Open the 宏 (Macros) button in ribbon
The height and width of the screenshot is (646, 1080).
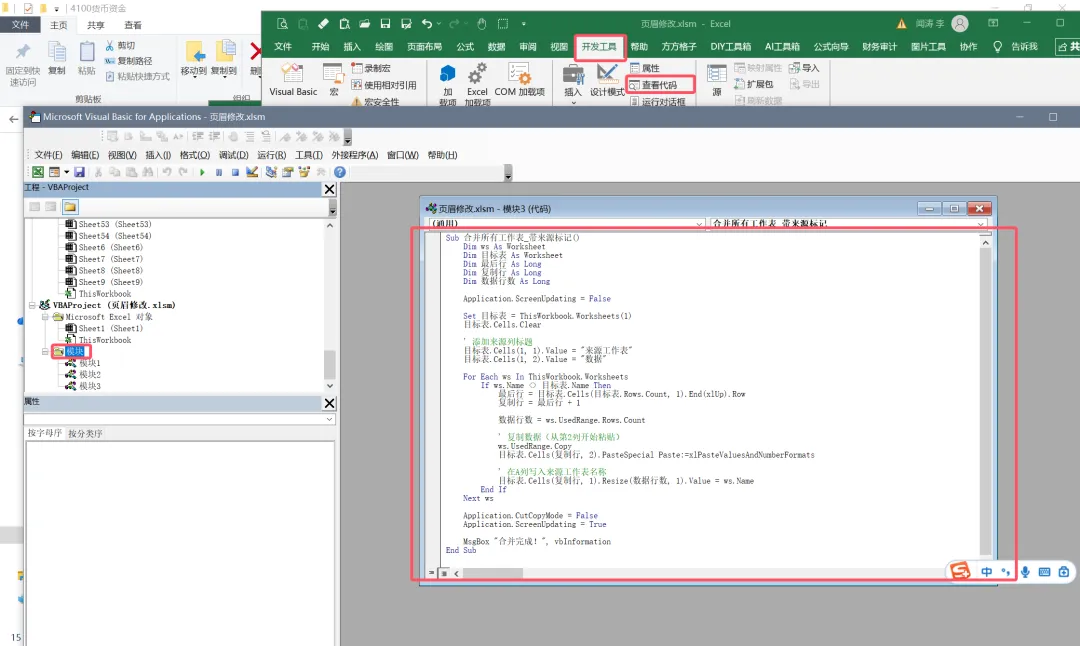[x=333, y=79]
